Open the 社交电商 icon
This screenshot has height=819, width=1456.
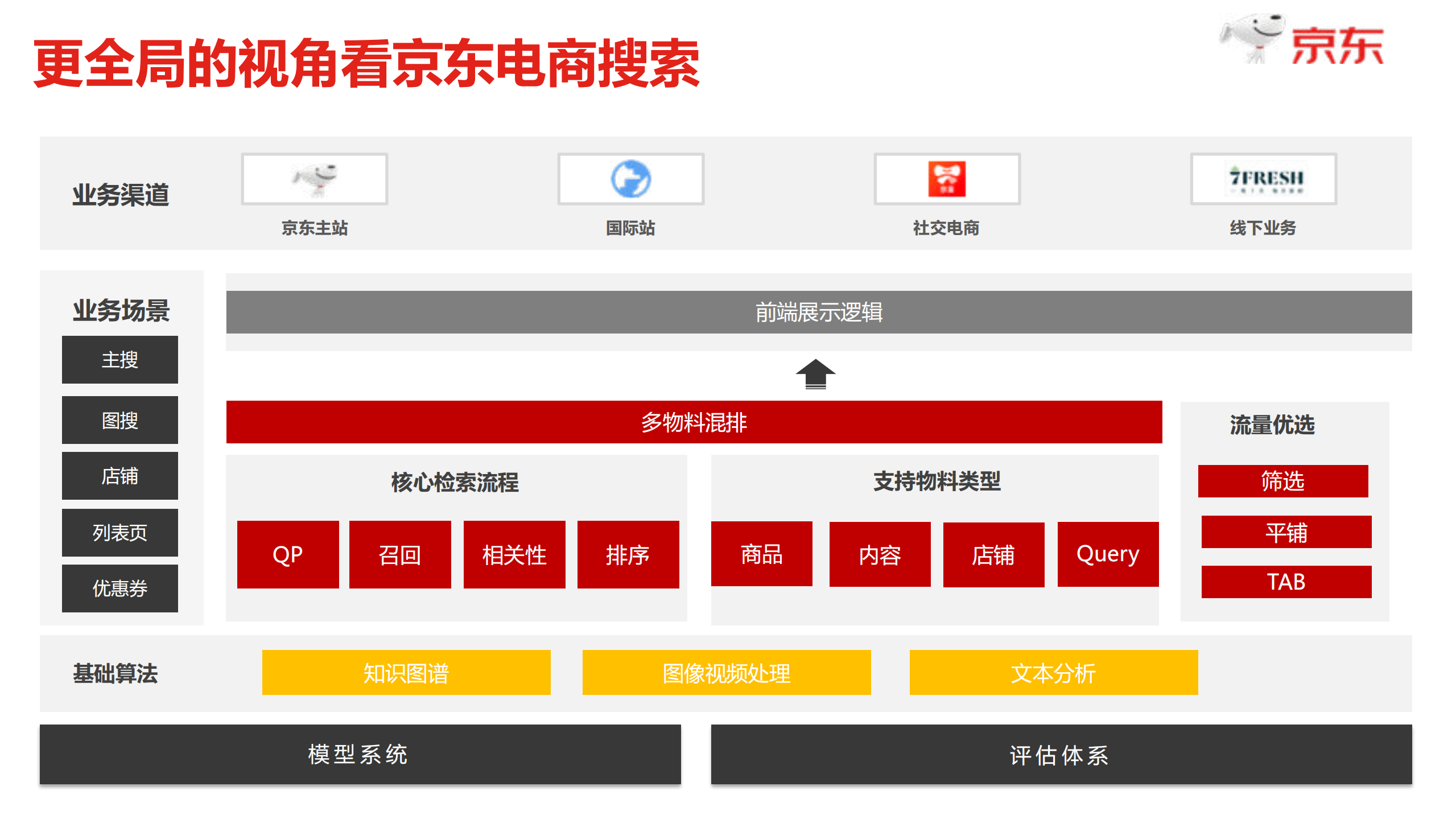click(946, 178)
